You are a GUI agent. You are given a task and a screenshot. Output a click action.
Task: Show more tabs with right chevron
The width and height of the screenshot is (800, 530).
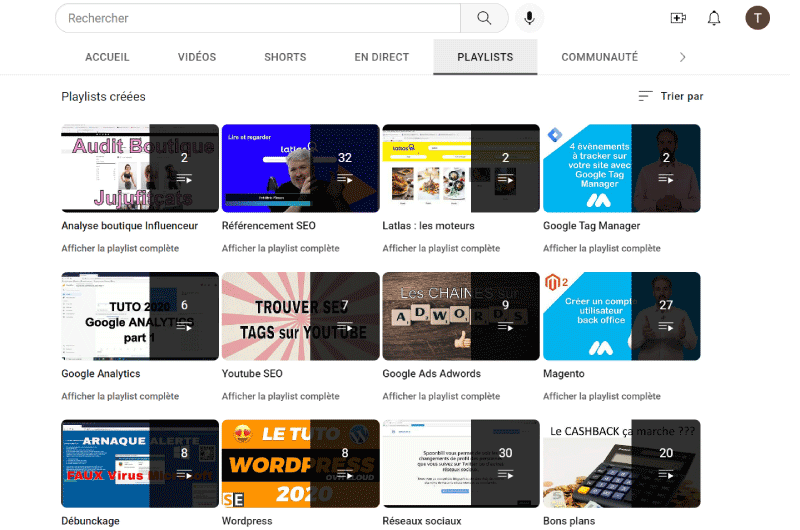click(x=683, y=57)
